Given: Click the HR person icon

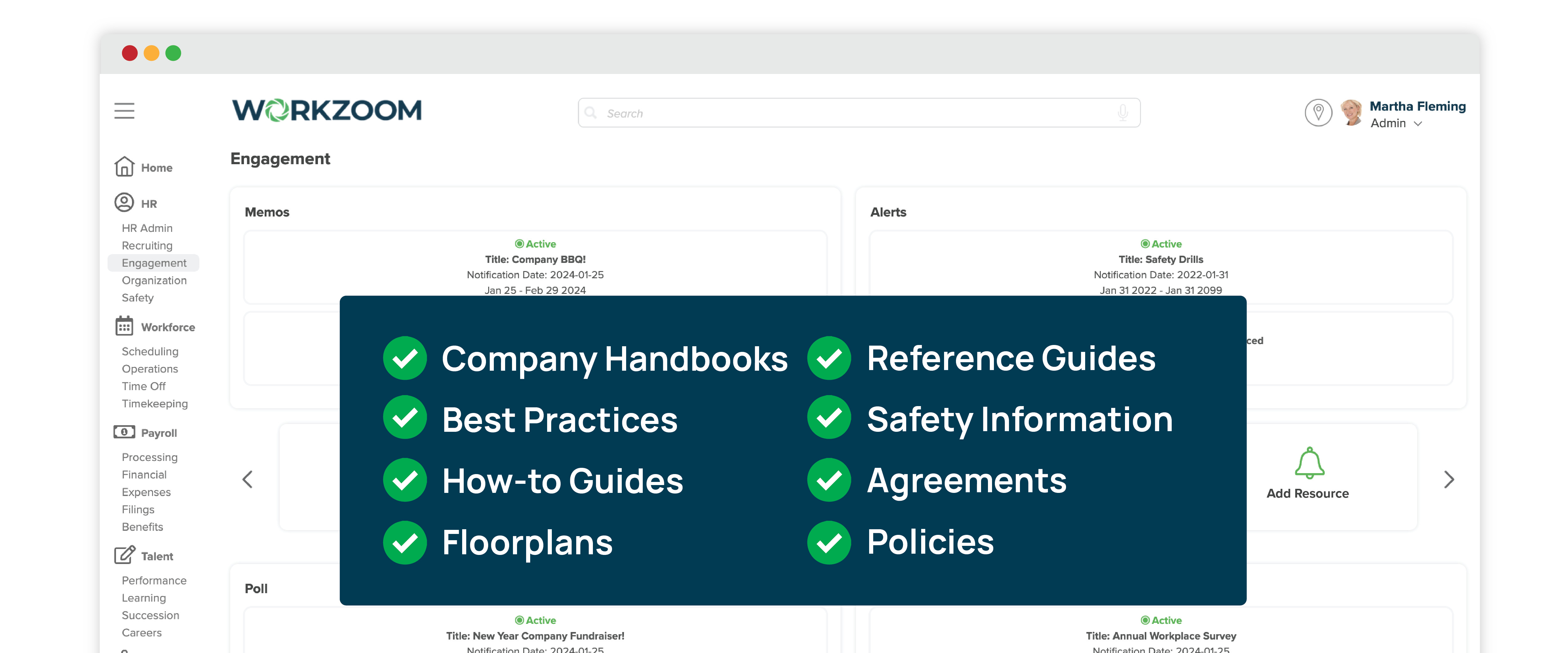Looking at the screenshot, I should [124, 202].
